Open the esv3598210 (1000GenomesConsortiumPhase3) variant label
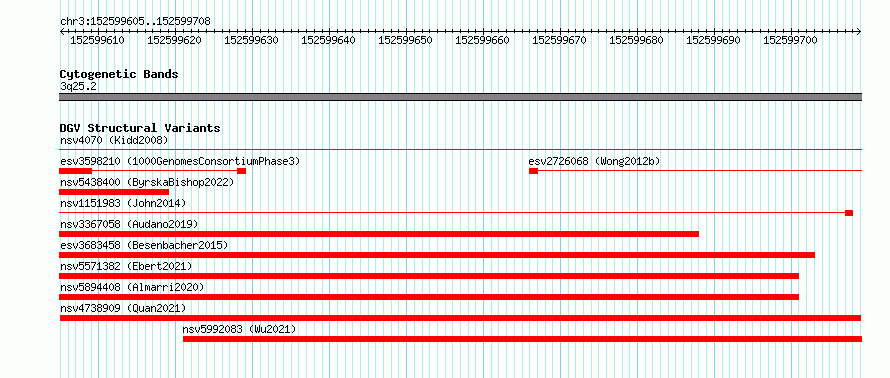 point(180,161)
